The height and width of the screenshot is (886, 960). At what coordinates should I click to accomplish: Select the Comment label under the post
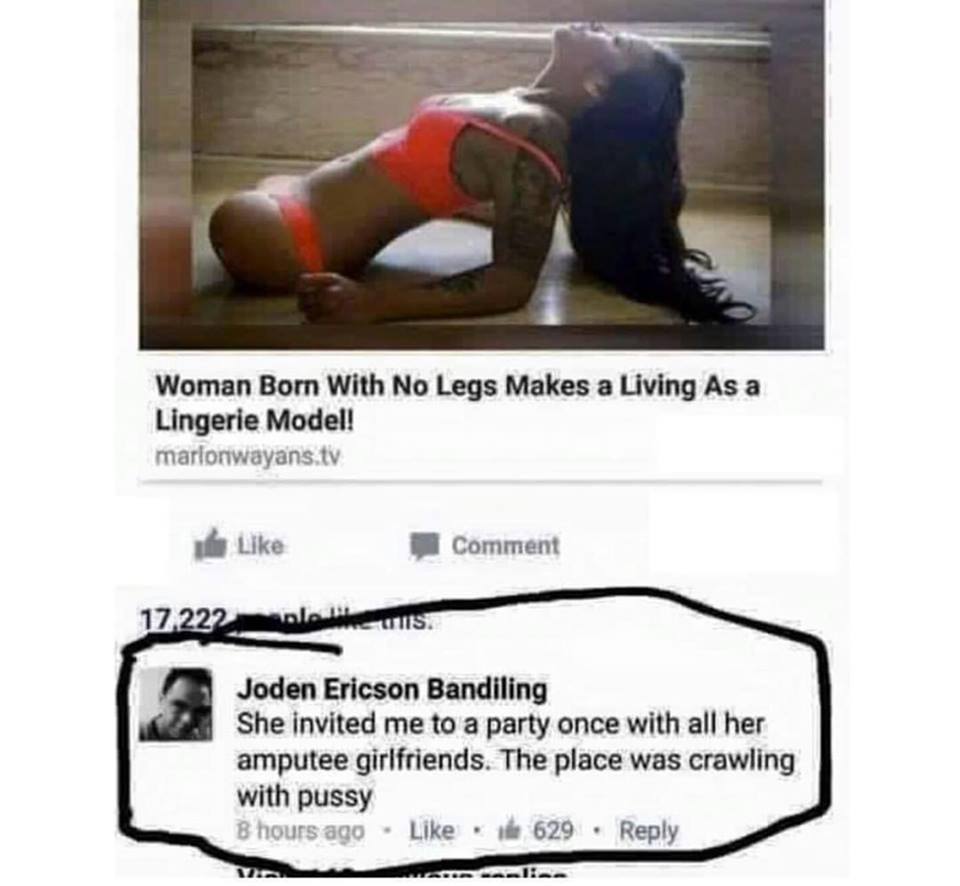505,546
